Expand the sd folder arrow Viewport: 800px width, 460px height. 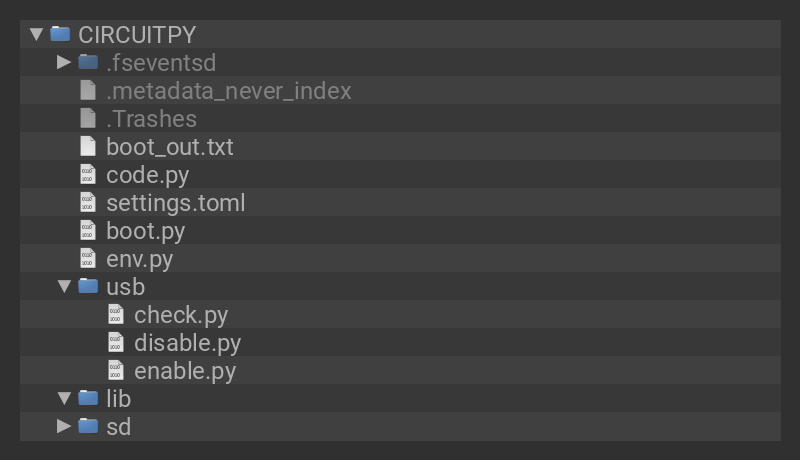click(x=64, y=426)
